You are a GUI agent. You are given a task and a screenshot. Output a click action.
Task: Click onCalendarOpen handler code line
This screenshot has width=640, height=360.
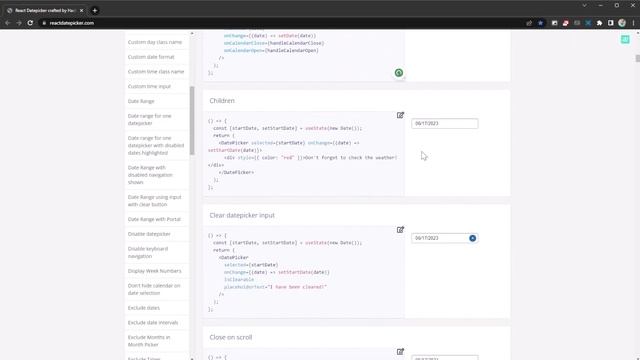click(271, 50)
